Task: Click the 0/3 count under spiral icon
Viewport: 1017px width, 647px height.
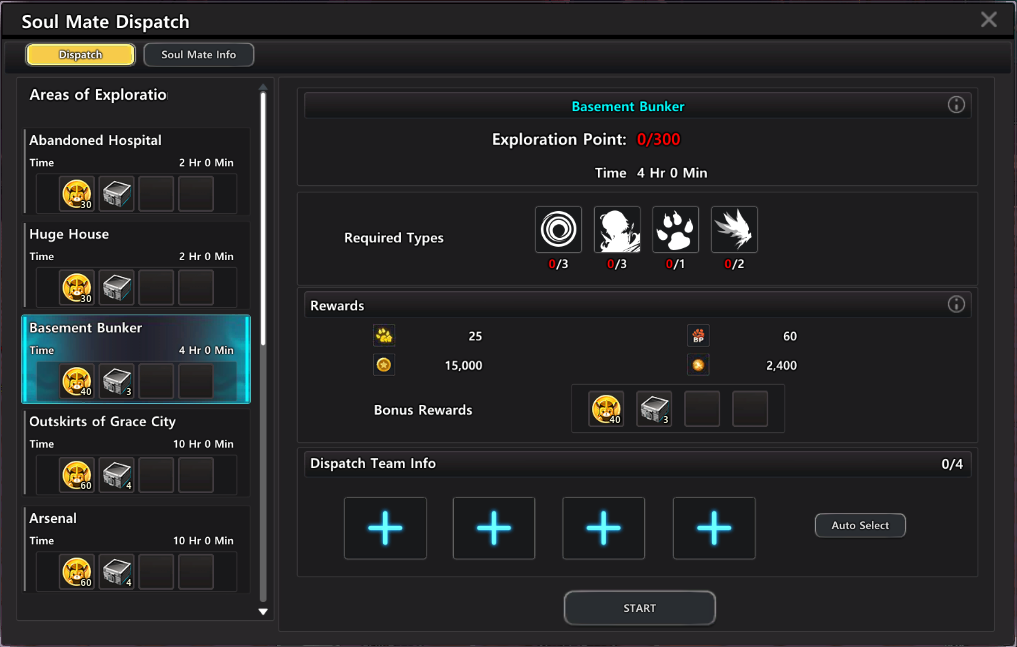Action: coord(558,264)
